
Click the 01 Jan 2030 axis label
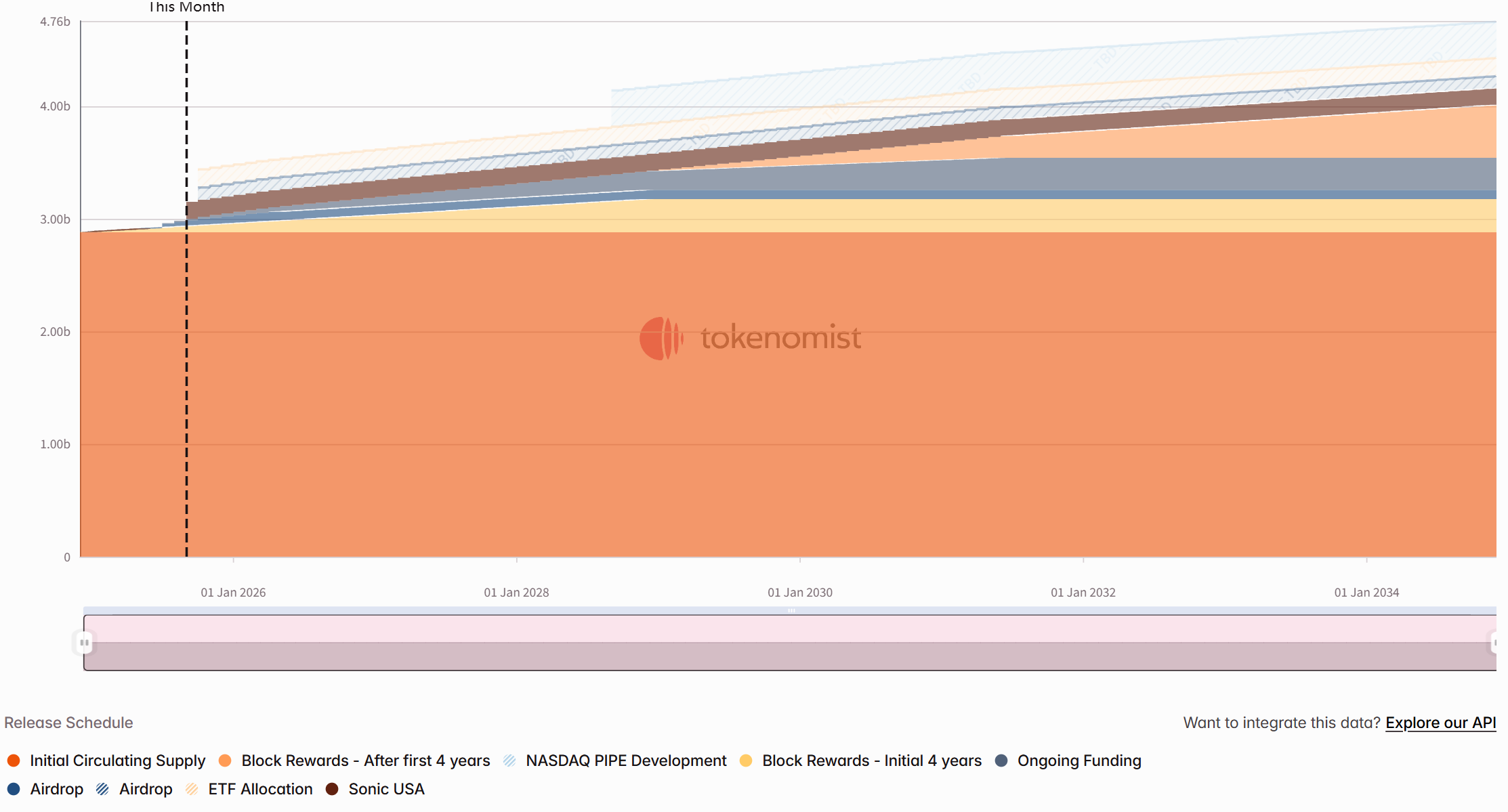[801, 591]
